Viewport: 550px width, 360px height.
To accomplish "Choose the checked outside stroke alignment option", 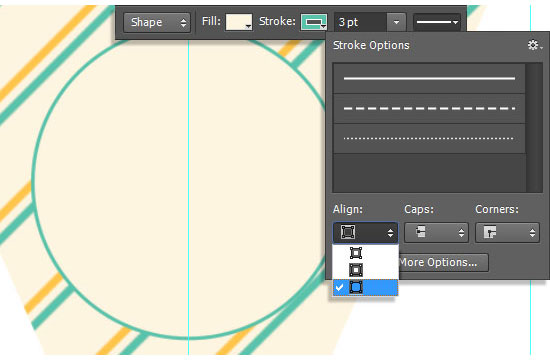I will click(x=365, y=287).
